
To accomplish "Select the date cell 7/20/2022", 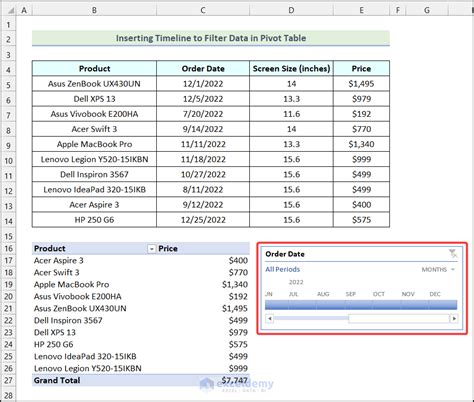I will pos(203,114).
